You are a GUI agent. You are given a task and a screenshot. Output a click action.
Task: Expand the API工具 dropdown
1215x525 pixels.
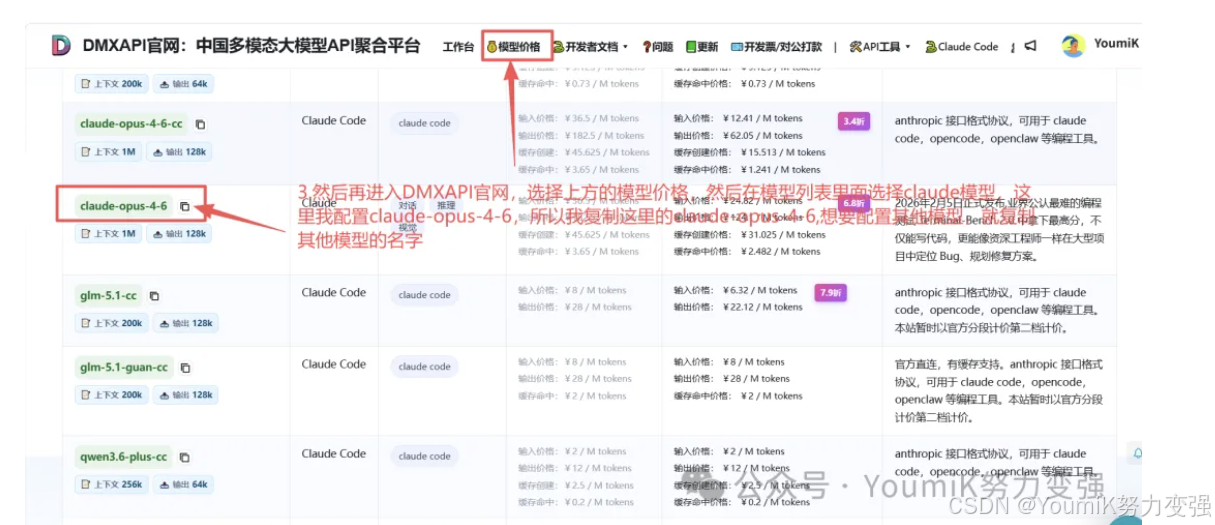point(880,47)
